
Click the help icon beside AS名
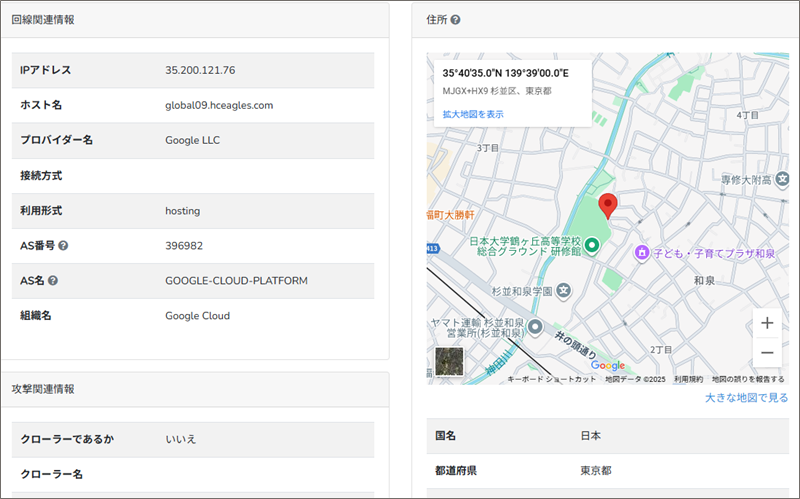coord(53,280)
